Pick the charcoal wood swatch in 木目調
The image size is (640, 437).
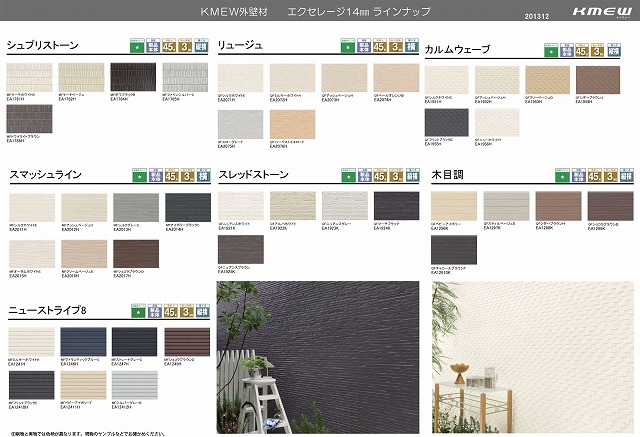(x=454, y=250)
